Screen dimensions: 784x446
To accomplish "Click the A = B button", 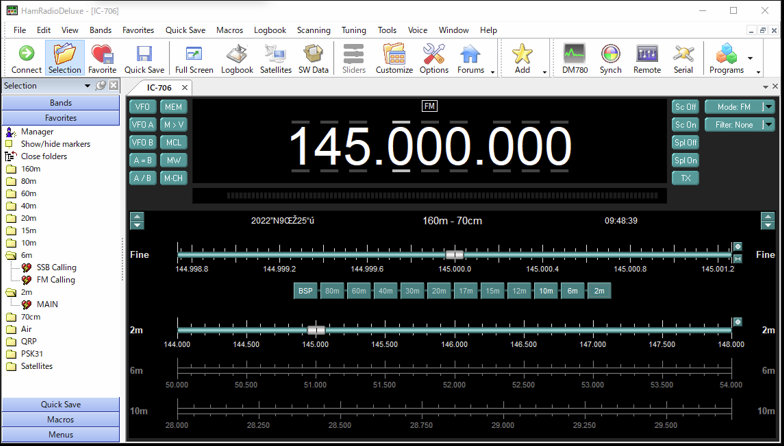I will click(142, 160).
